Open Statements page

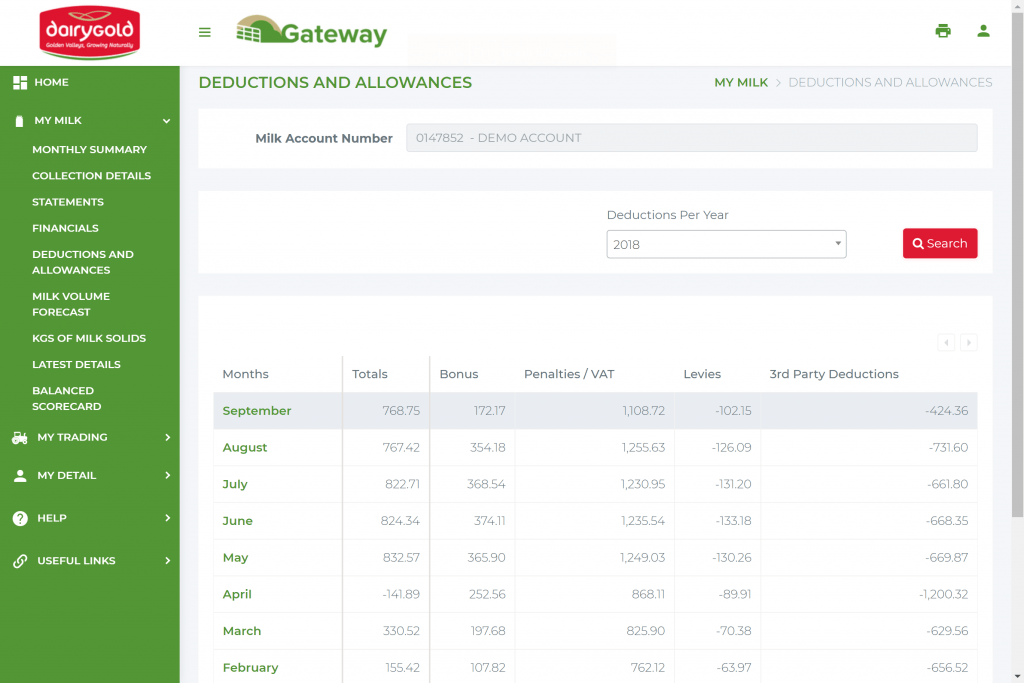click(x=68, y=202)
